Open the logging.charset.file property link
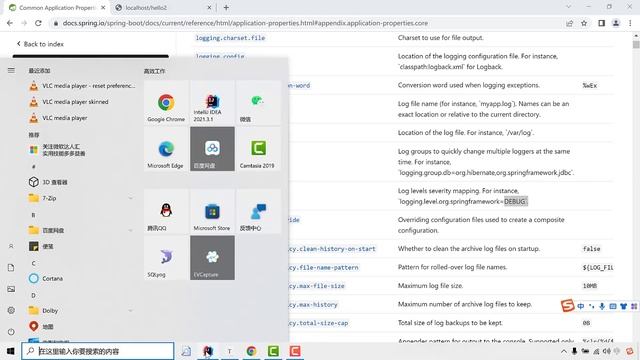This screenshot has width=640, height=360. (x=230, y=38)
